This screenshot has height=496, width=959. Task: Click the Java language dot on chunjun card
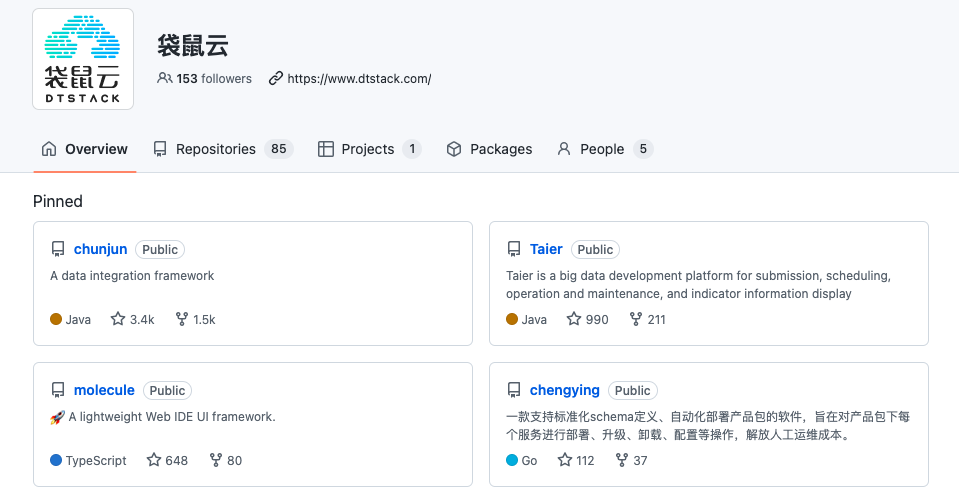point(56,319)
